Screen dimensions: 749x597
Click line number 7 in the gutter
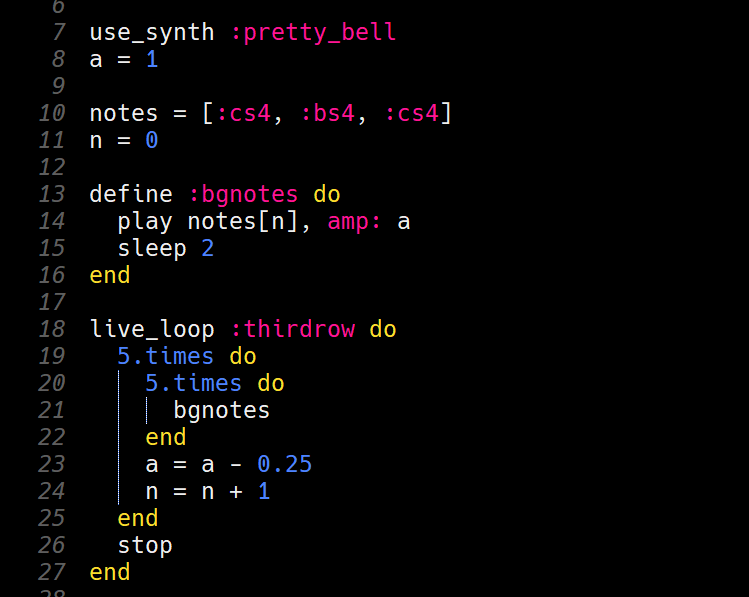(58, 32)
